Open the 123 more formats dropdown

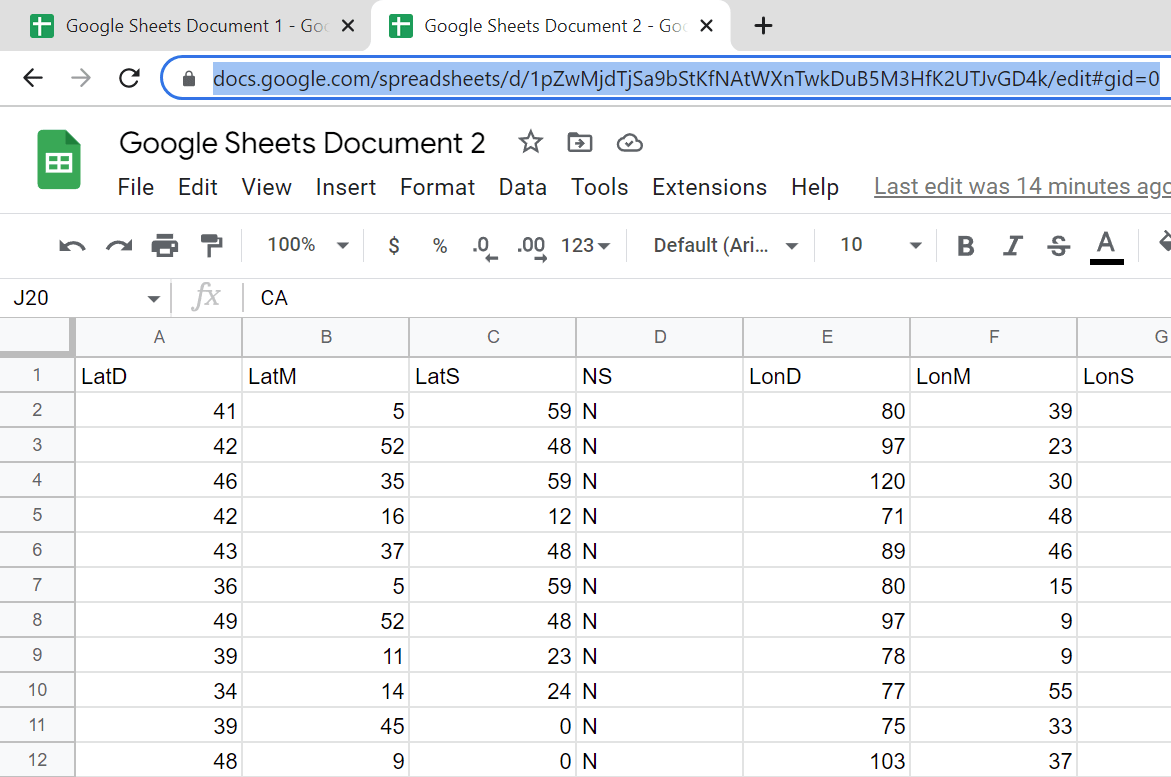[x=585, y=245]
